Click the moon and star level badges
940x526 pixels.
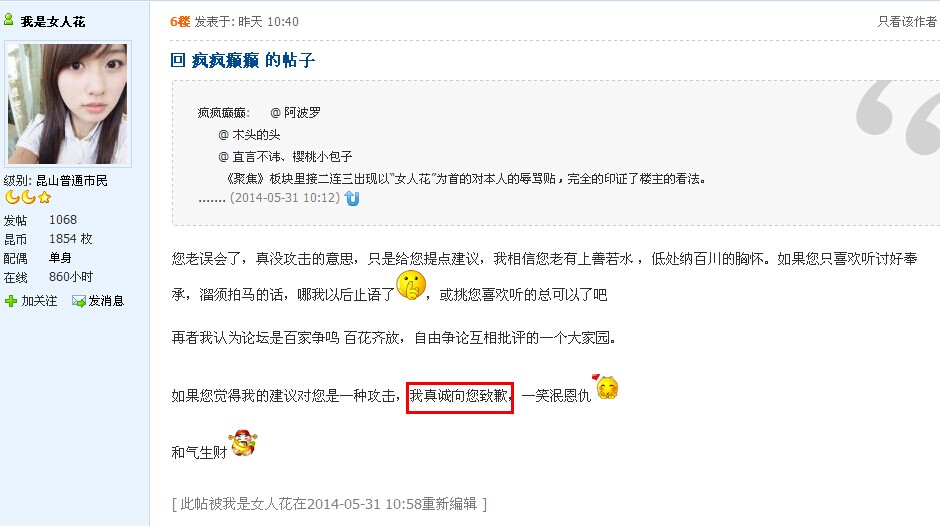point(28,197)
